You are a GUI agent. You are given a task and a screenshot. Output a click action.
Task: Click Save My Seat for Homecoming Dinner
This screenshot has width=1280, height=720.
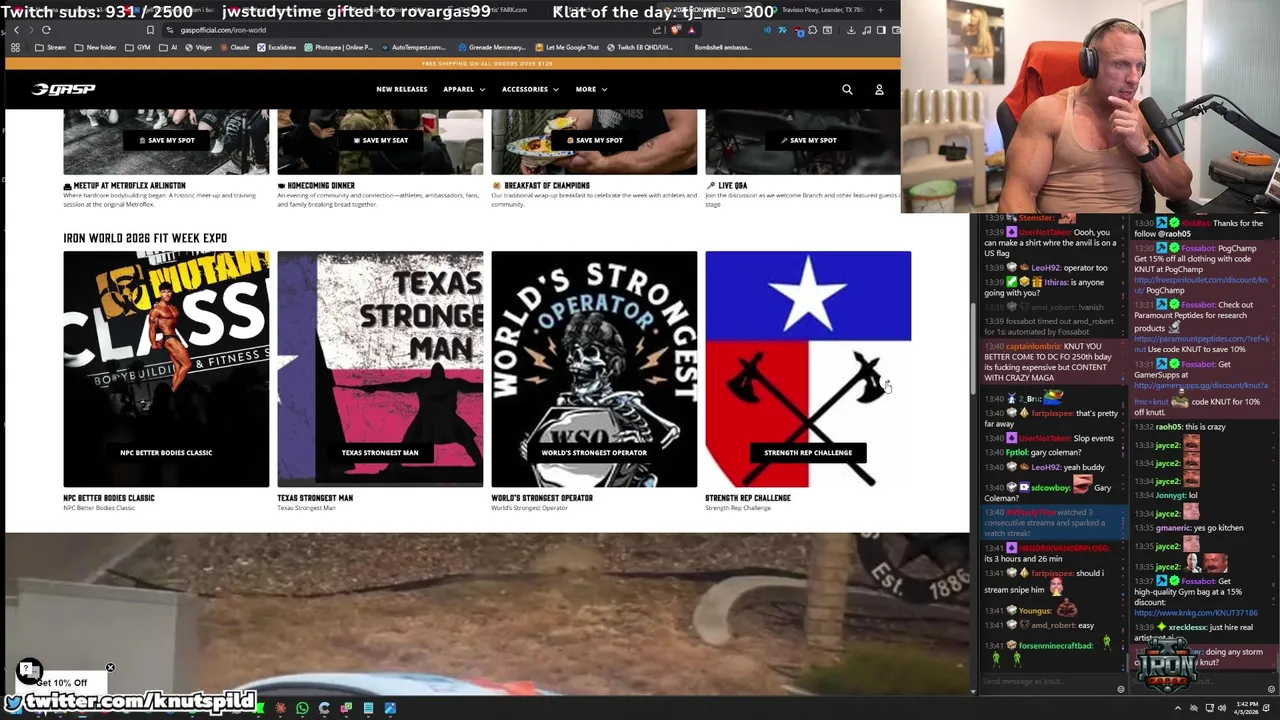click(380, 140)
